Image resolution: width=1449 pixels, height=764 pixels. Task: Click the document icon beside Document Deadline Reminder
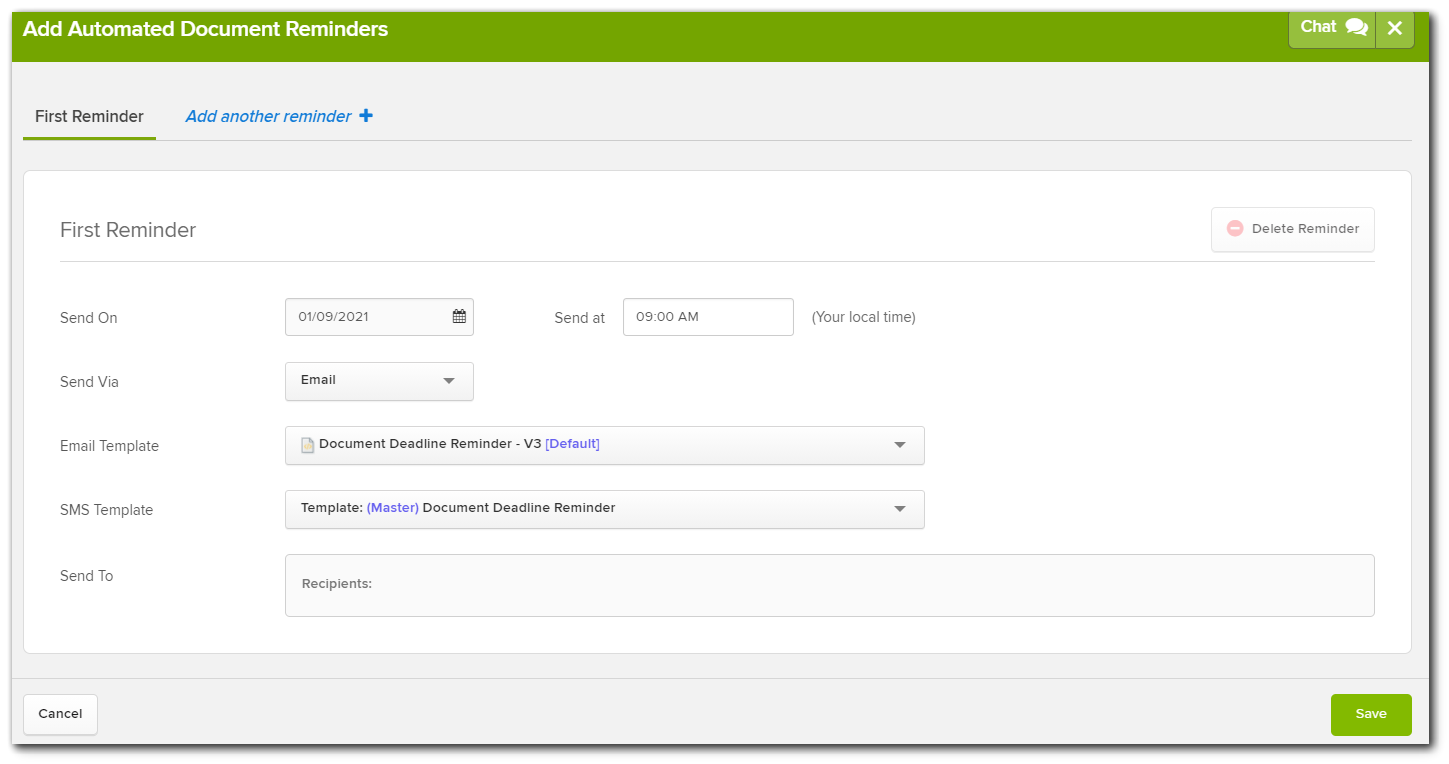pyautogui.click(x=307, y=445)
